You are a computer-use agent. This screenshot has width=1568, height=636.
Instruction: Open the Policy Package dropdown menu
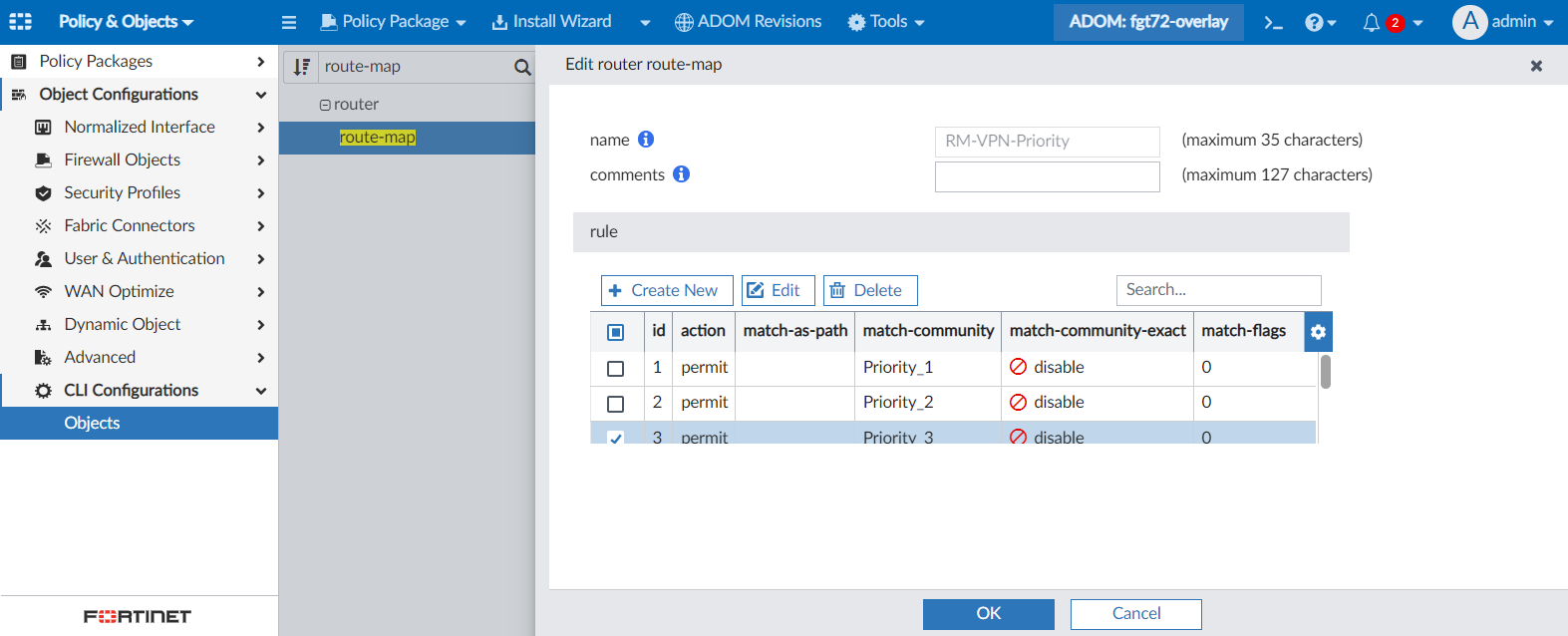point(394,22)
